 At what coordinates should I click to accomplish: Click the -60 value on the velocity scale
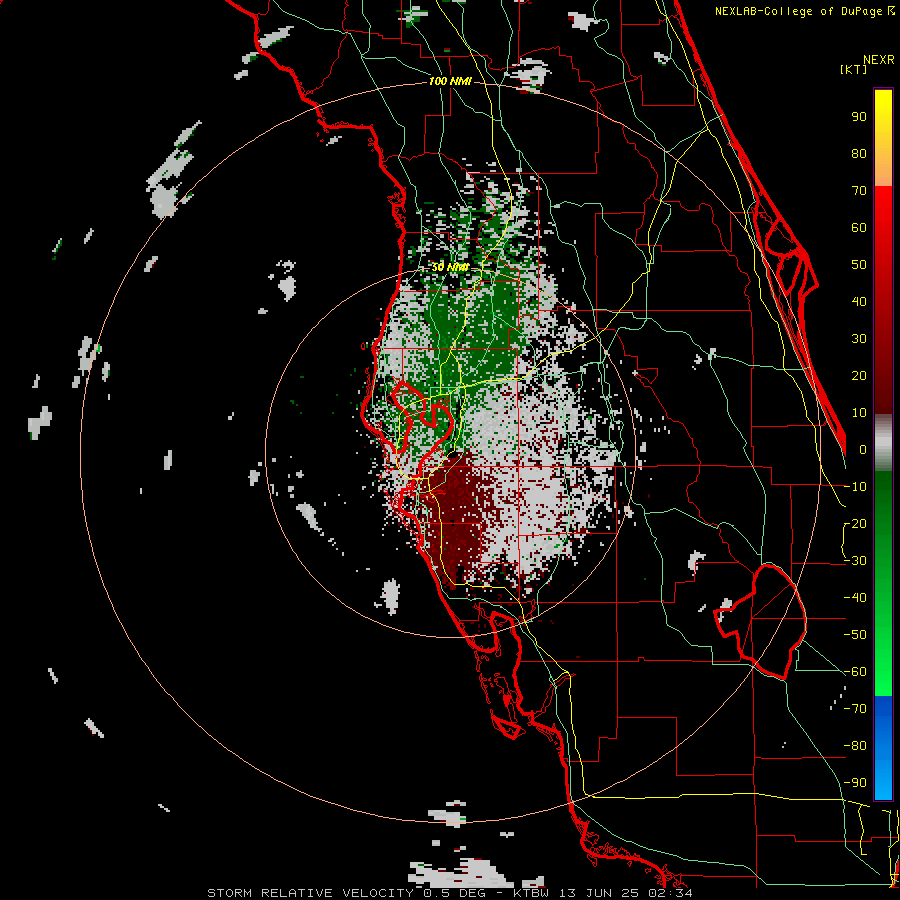(856, 672)
